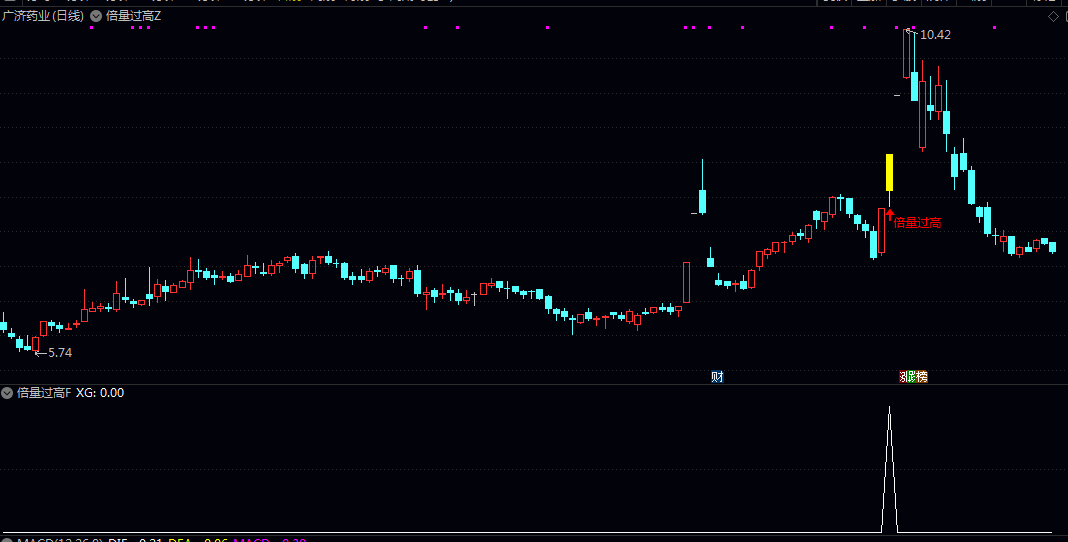Click the 5.74 low price label

60,353
